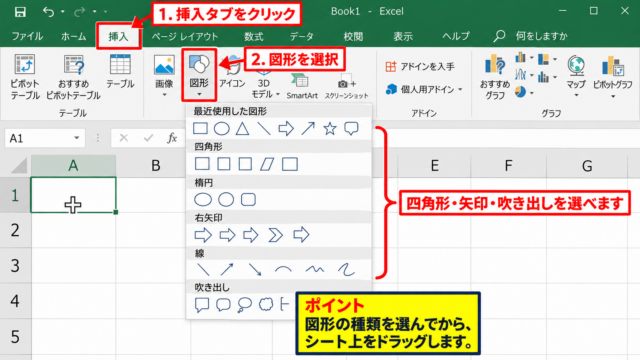
Task: Open the ヘルプ tab
Action: pyautogui.click(x=456, y=36)
